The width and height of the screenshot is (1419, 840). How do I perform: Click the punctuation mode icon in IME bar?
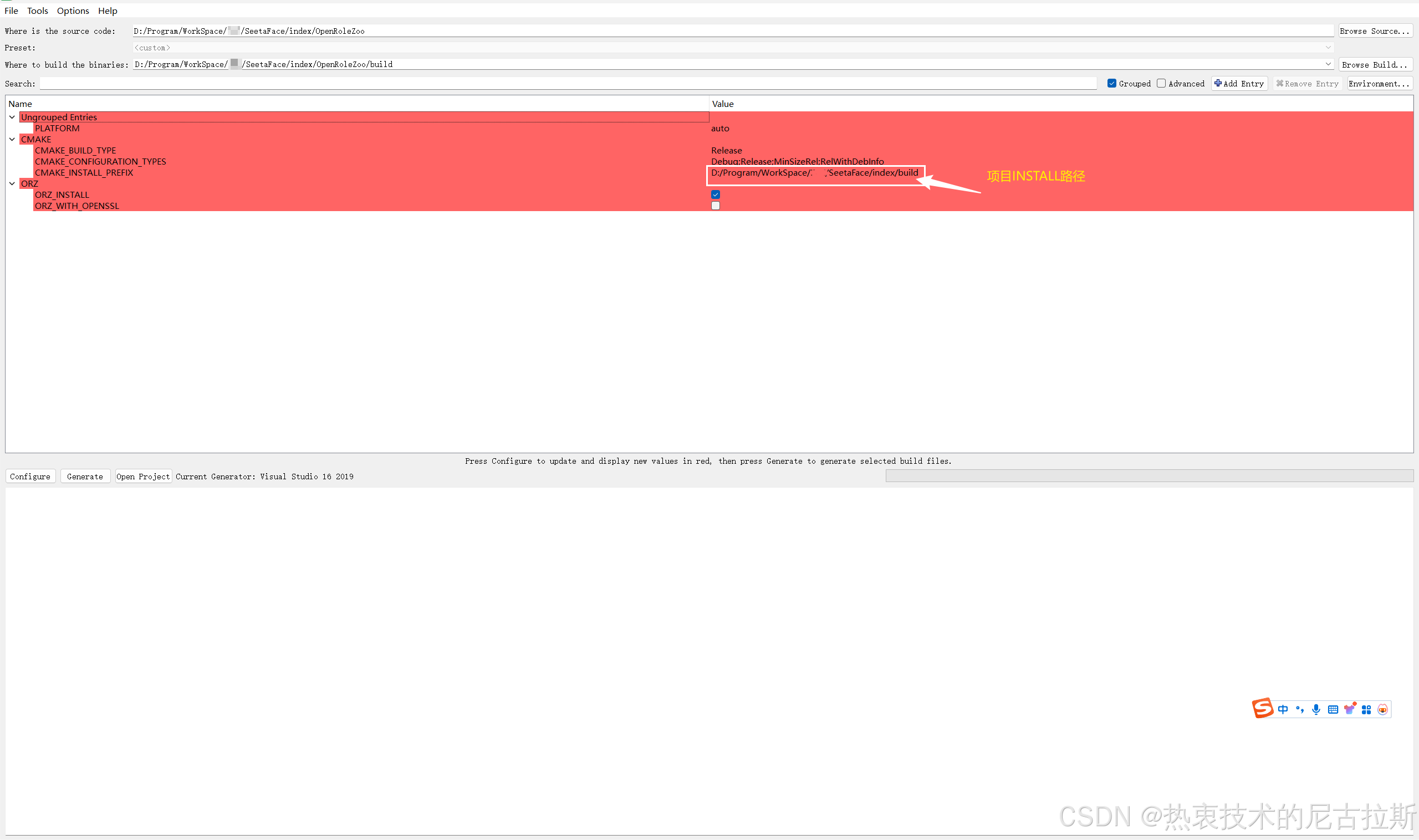coord(1299,709)
